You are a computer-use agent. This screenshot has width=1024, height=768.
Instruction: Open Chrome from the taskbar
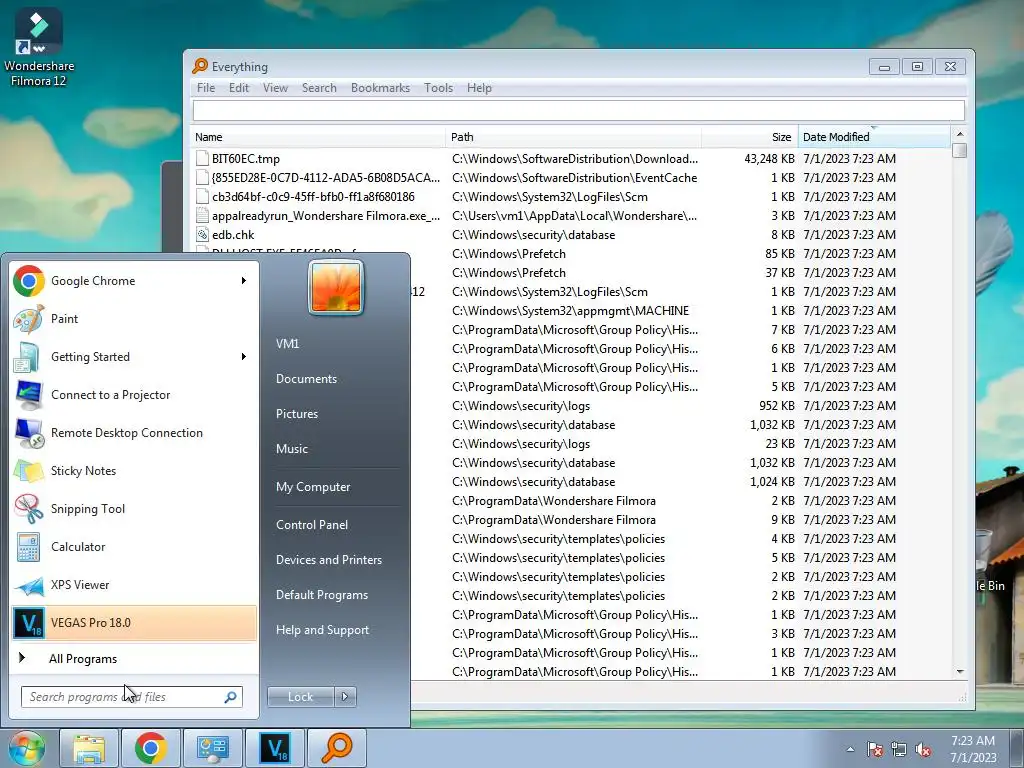[x=151, y=748]
